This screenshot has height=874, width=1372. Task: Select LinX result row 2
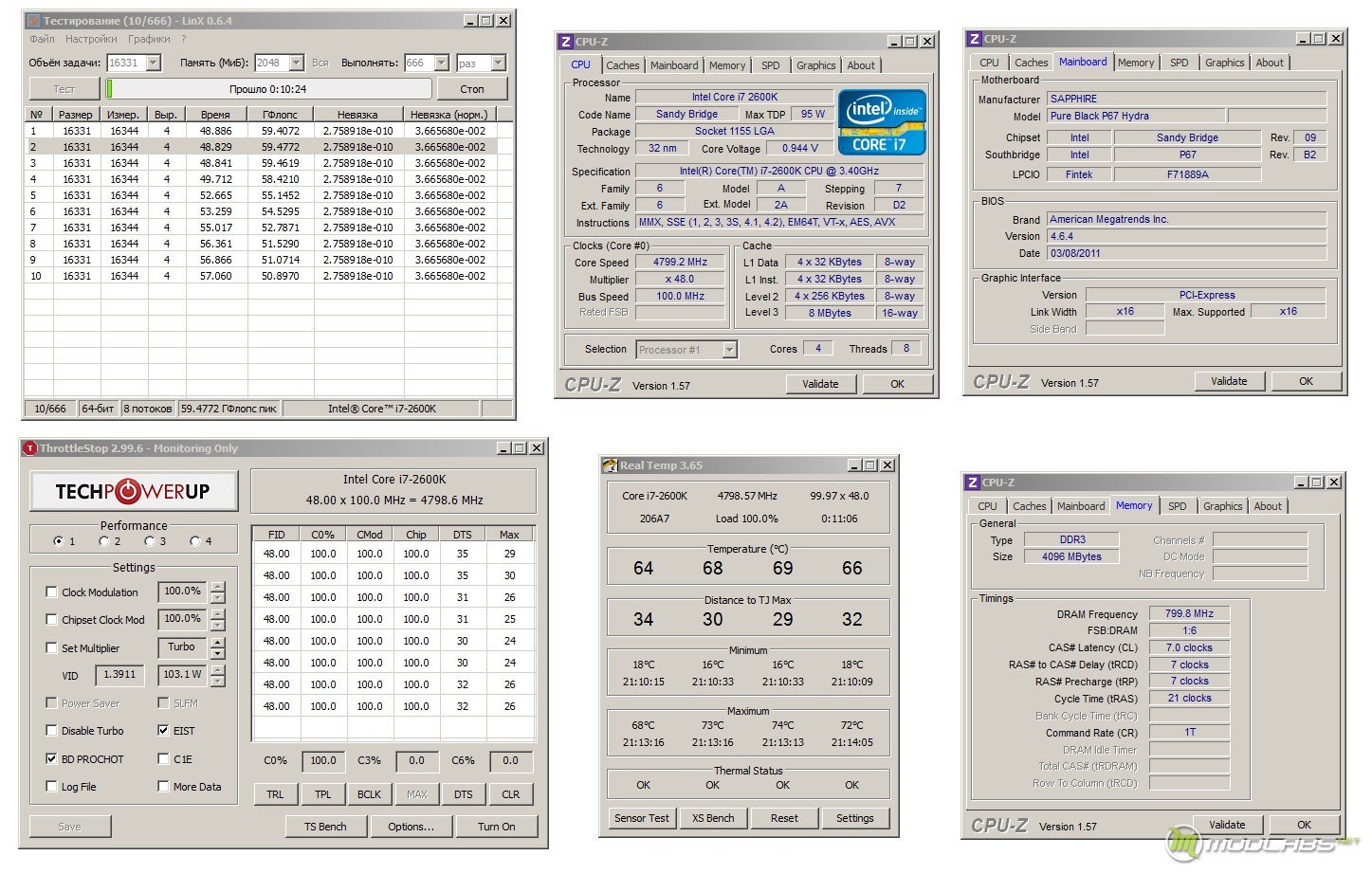click(x=269, y=147)
